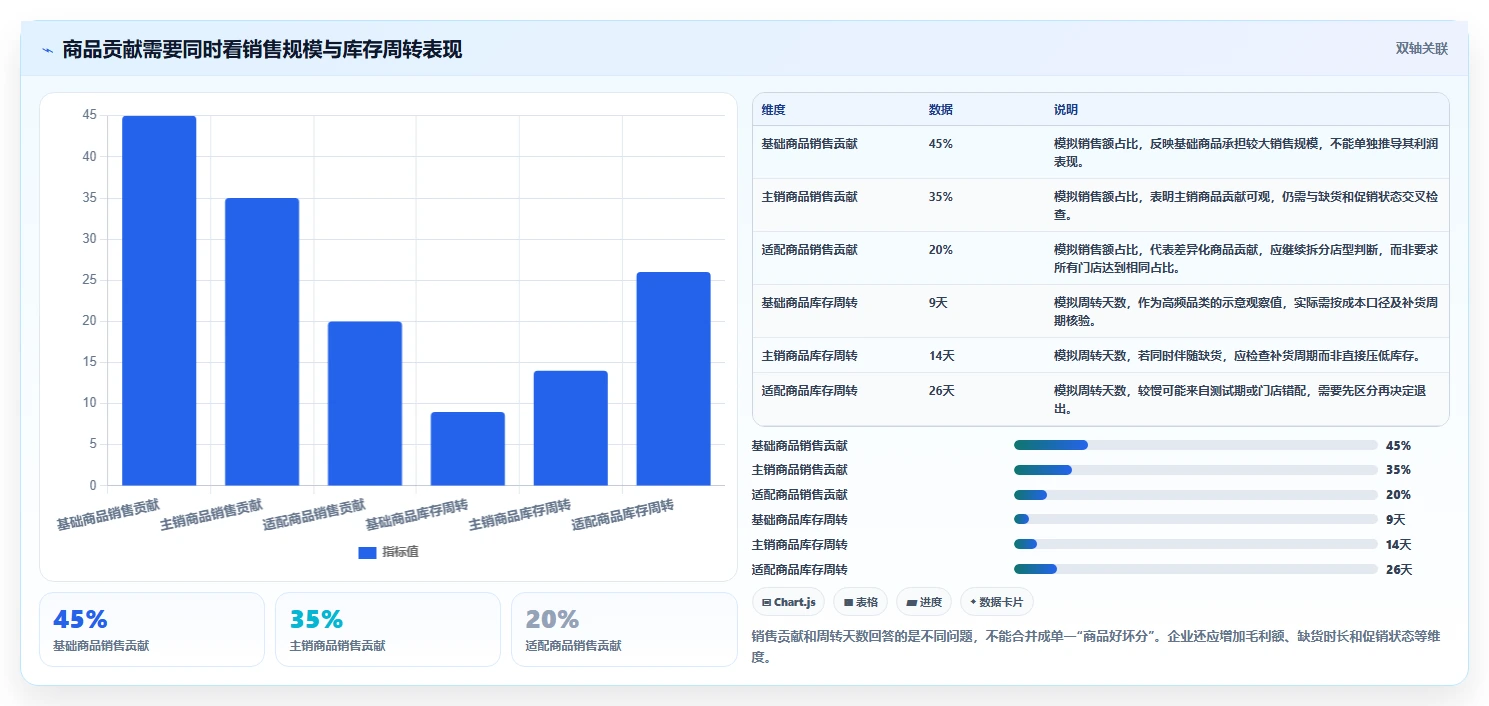This screenshot has width=1489, height=706.
Task: Click the page title 商品贡献需要同时看销售规模与库存周转表现
Action: (262, 50)
